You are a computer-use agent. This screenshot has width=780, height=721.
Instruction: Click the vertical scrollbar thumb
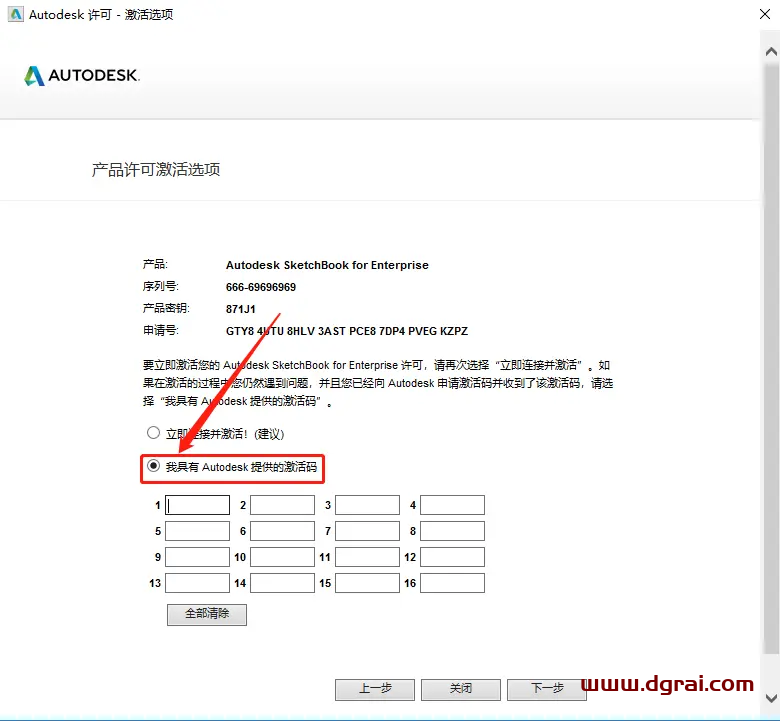point(771,358)
